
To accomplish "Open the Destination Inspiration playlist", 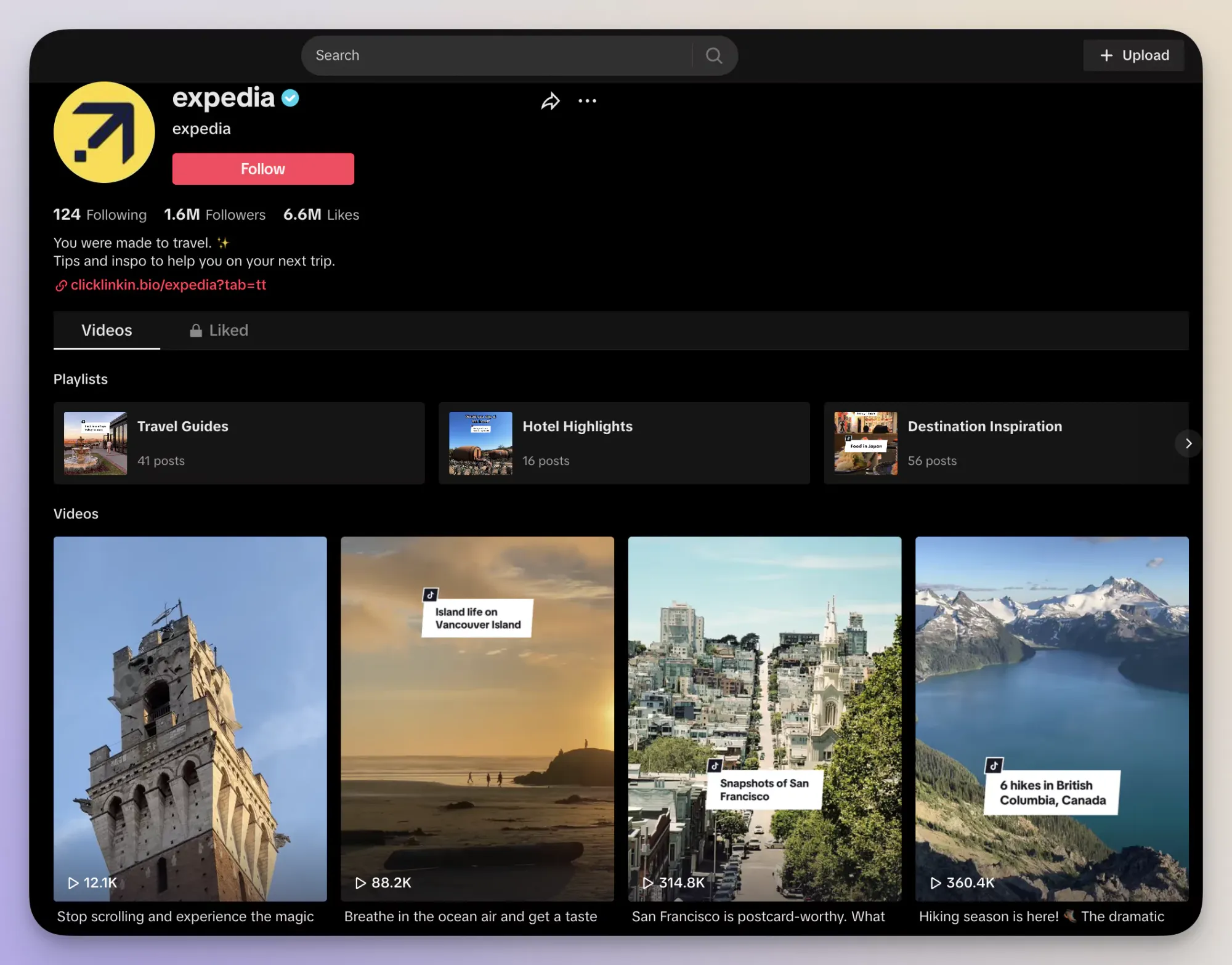I will pyautogui.click(x=1006, y=443).
